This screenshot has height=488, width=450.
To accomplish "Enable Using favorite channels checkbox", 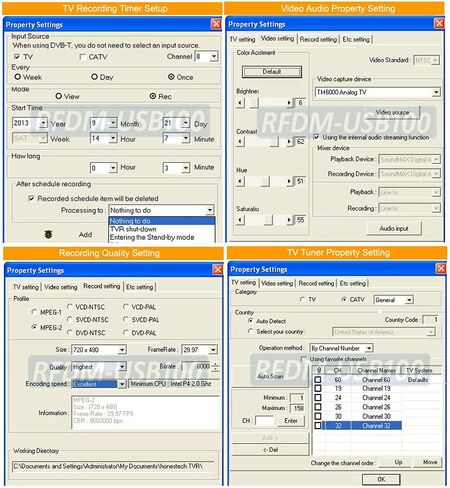I will 303,359.
